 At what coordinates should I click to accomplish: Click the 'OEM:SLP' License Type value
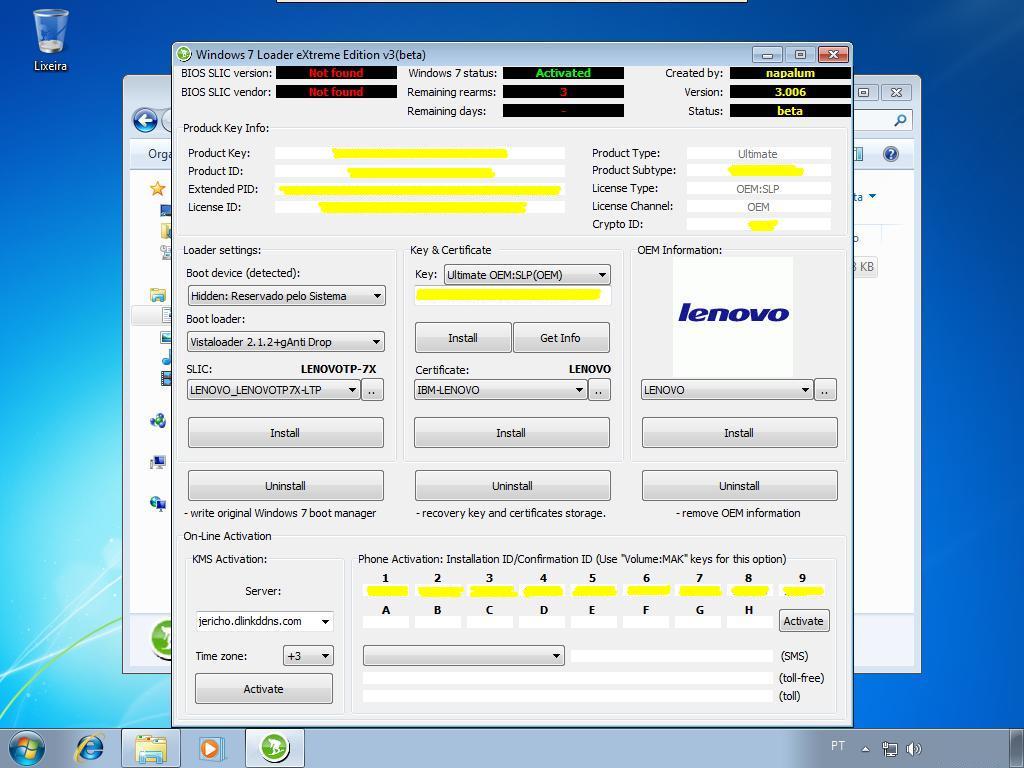pyautogui.click(x=758, y=189)
